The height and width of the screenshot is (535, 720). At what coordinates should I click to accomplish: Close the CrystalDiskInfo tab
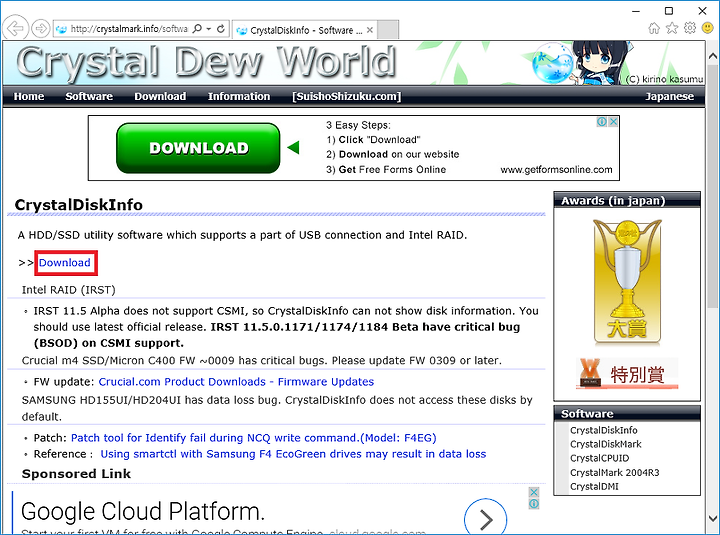coord(370,30)
